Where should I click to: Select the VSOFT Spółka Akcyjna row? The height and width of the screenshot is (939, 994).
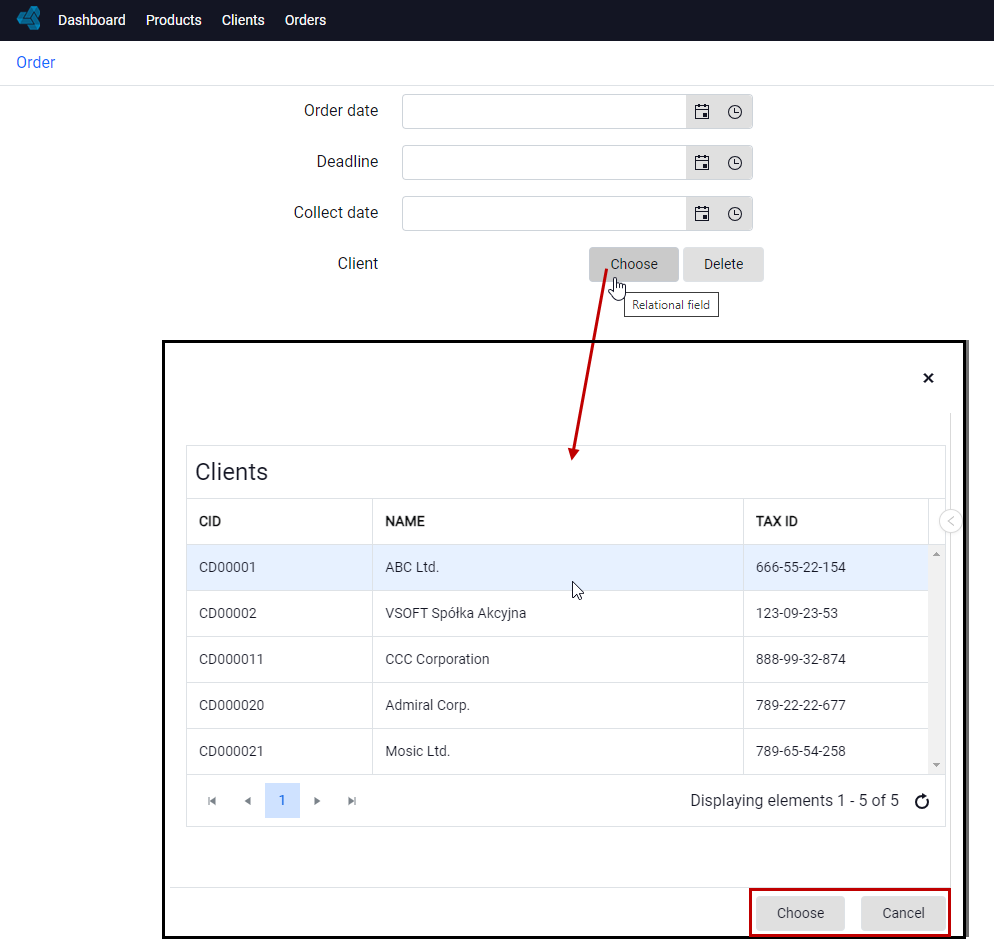(557, 613)
